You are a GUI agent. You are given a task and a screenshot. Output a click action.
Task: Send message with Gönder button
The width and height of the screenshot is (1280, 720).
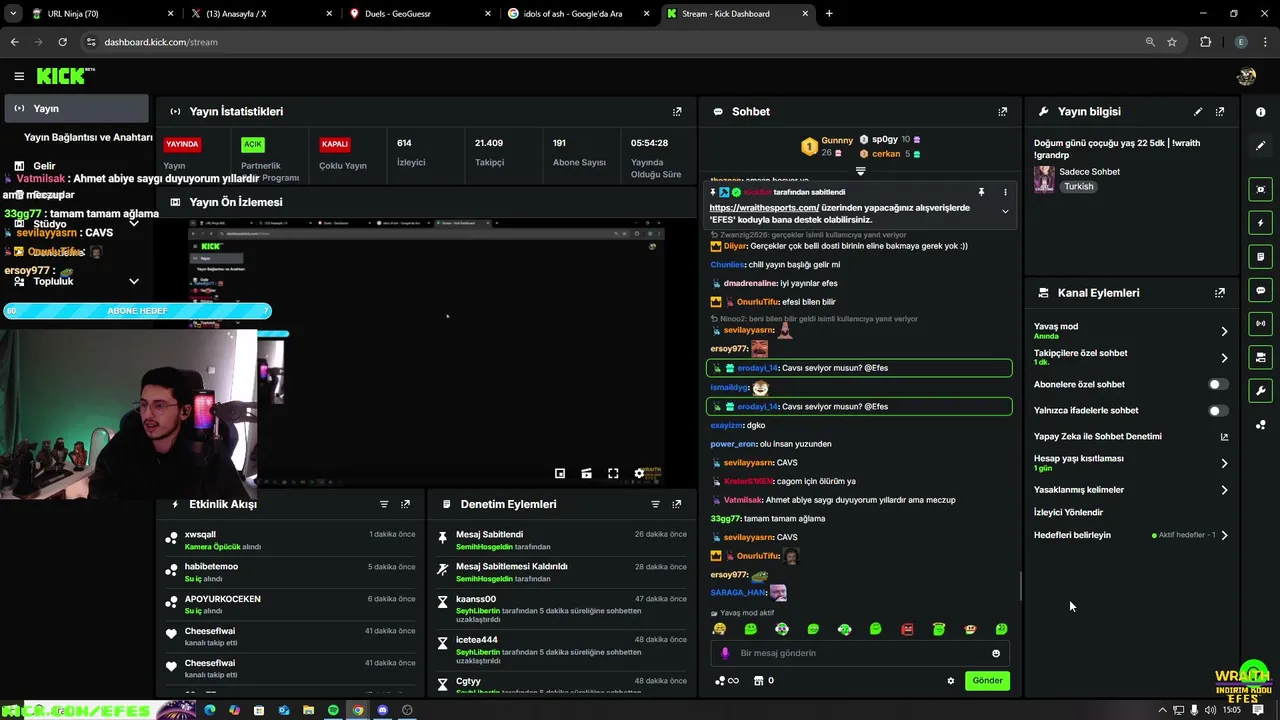point(987,681)
